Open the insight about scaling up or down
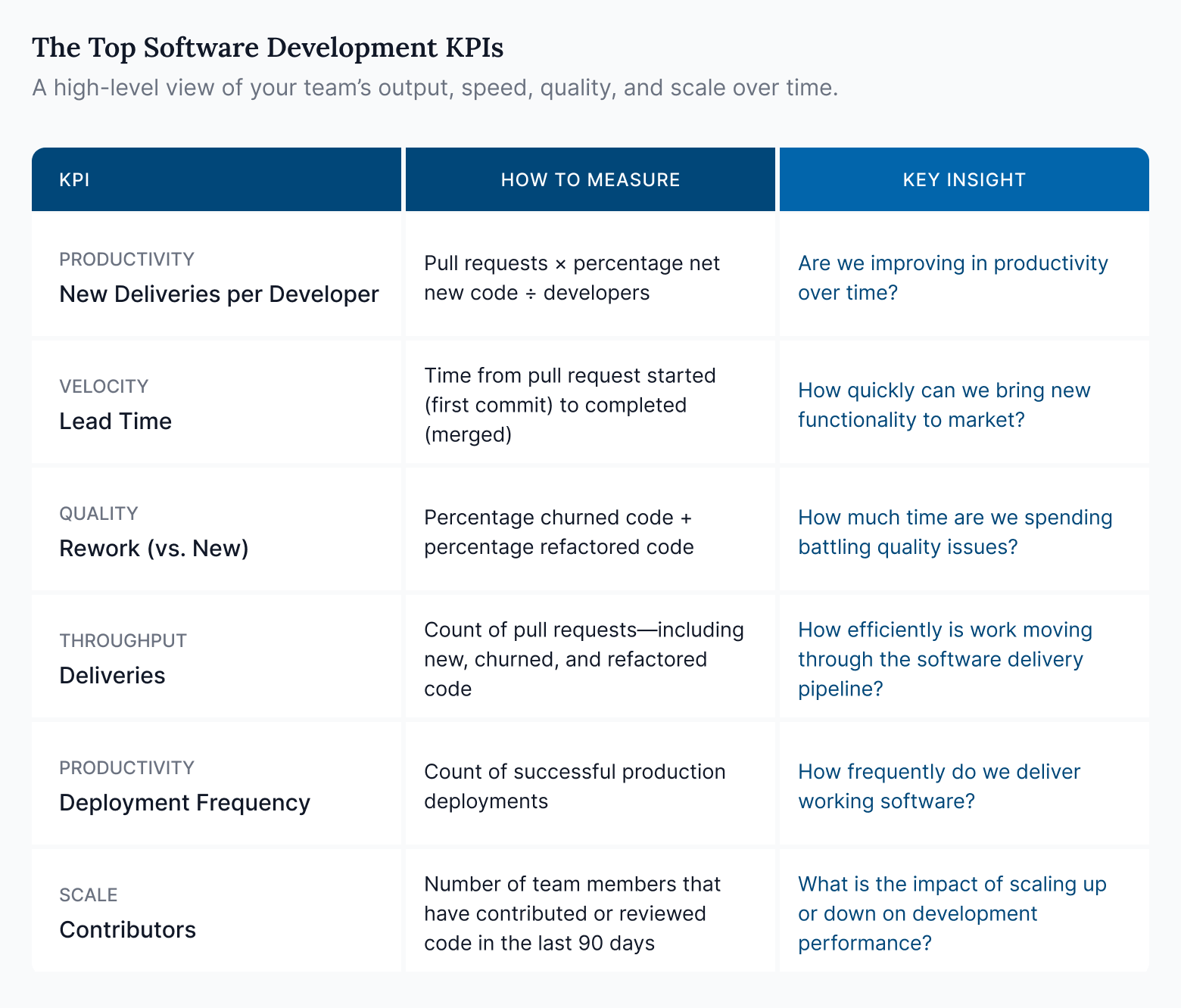1181x1008 pixels. point(952,913)
